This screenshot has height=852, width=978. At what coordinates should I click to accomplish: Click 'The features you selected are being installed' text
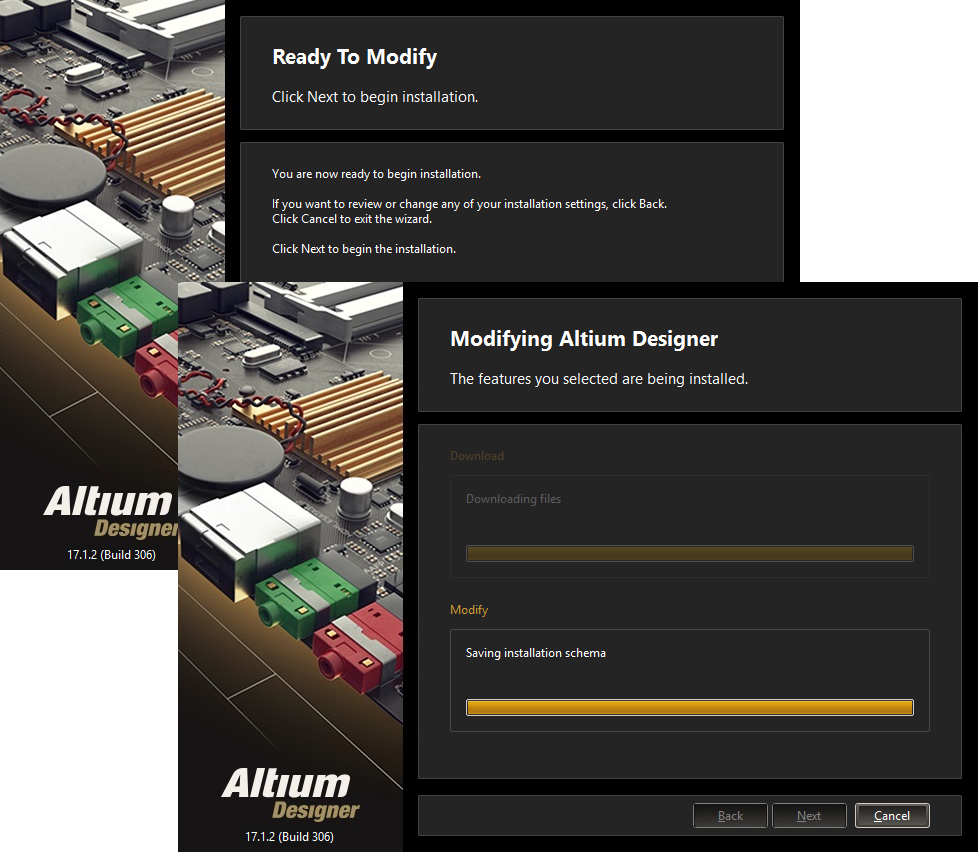tap(599, 379)
